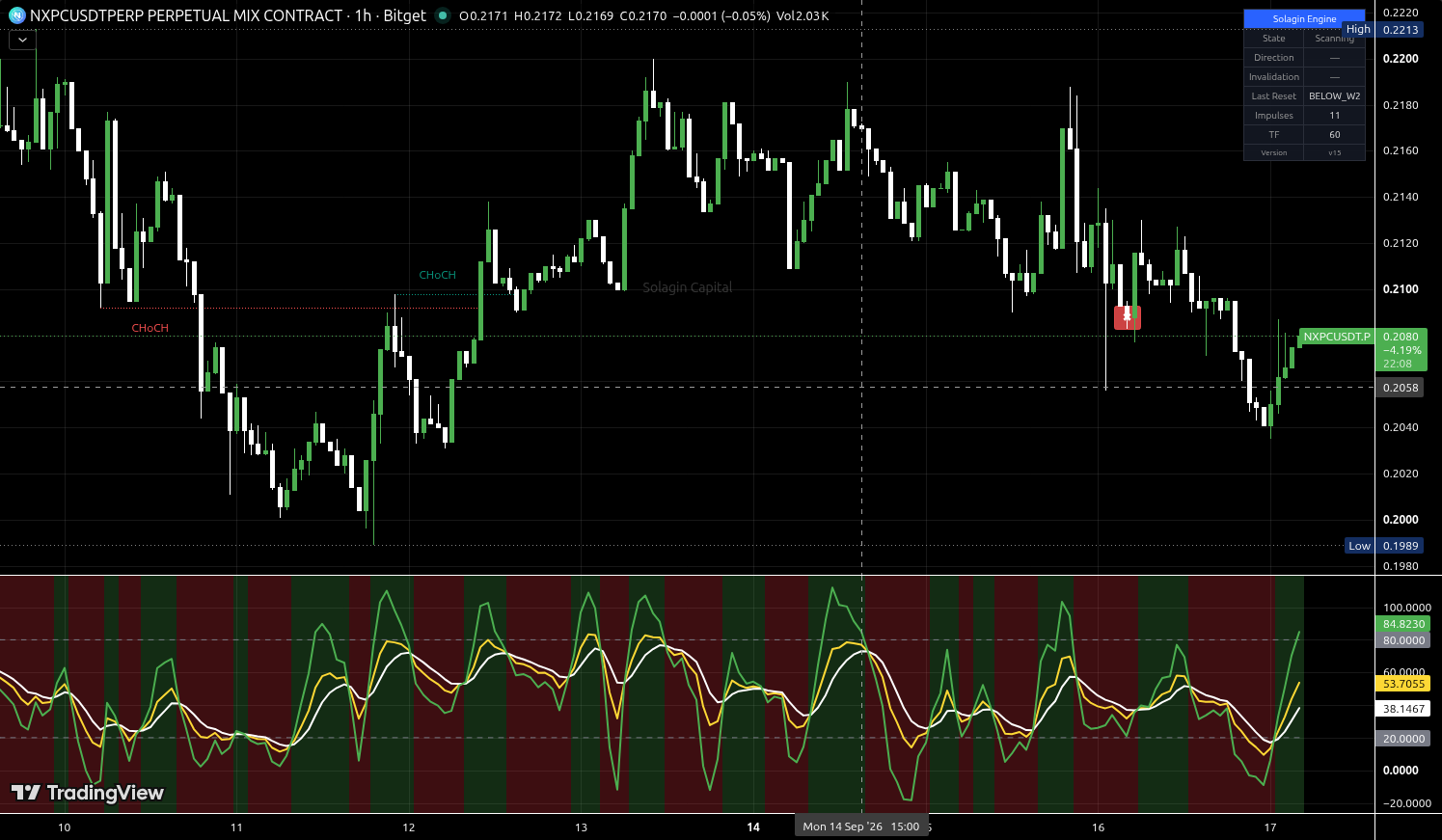Click the crosshair price label 0.2058
The width and height of the screenshot is (1442, 840).
pos(1401,388)
